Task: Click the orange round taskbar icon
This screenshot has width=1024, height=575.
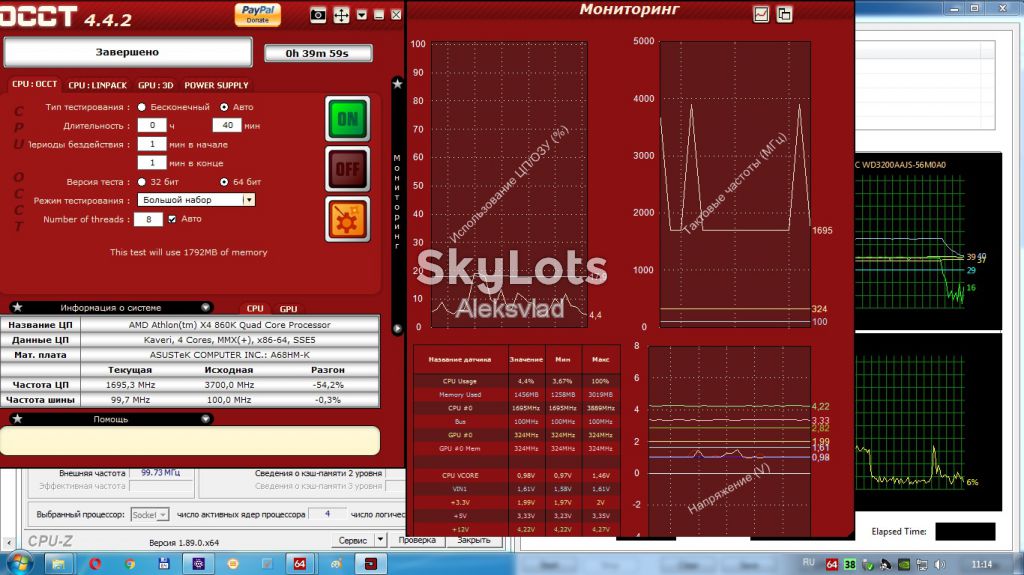Action: click(233, 563)
